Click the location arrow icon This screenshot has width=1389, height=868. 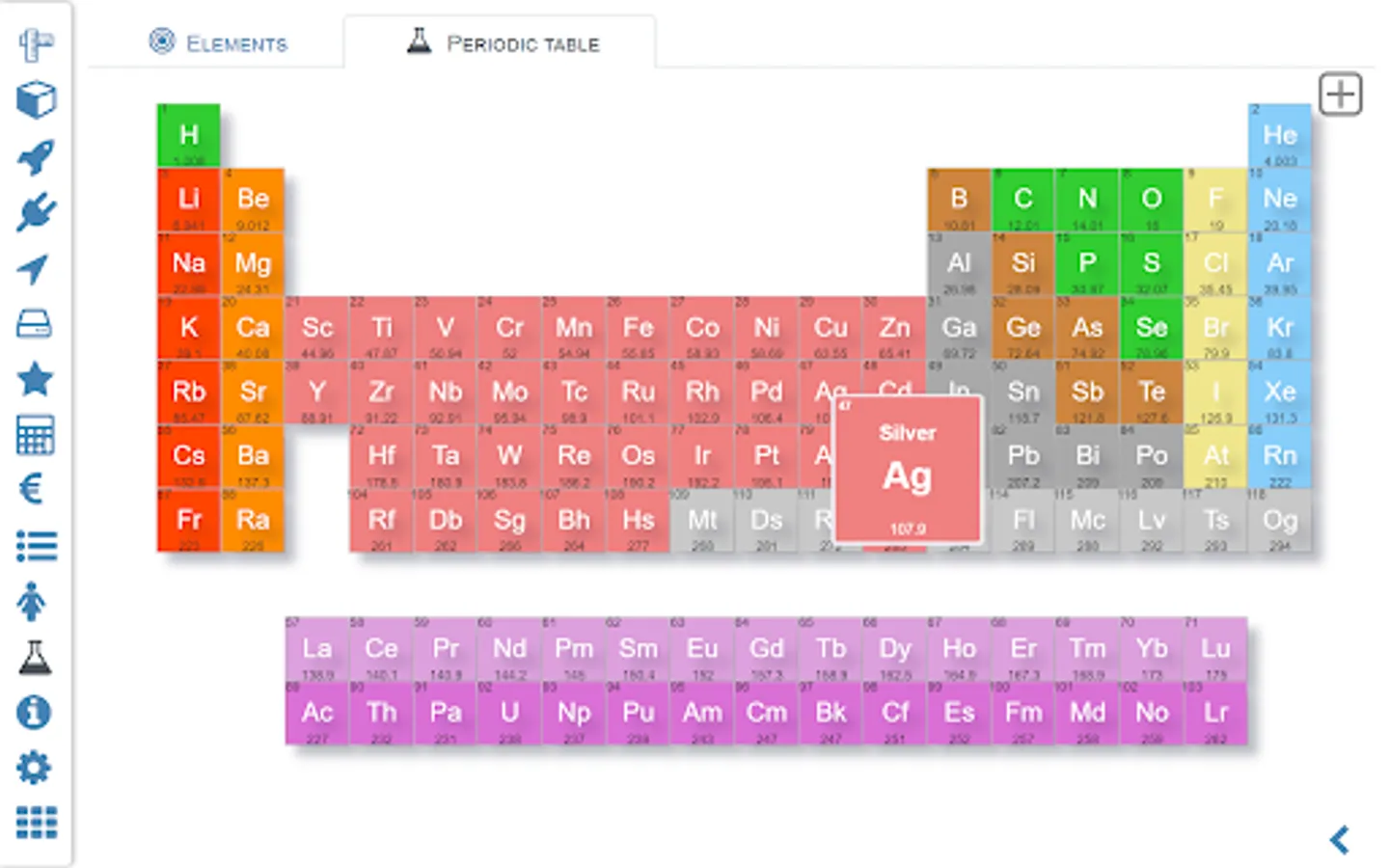(x=34, y=269)
